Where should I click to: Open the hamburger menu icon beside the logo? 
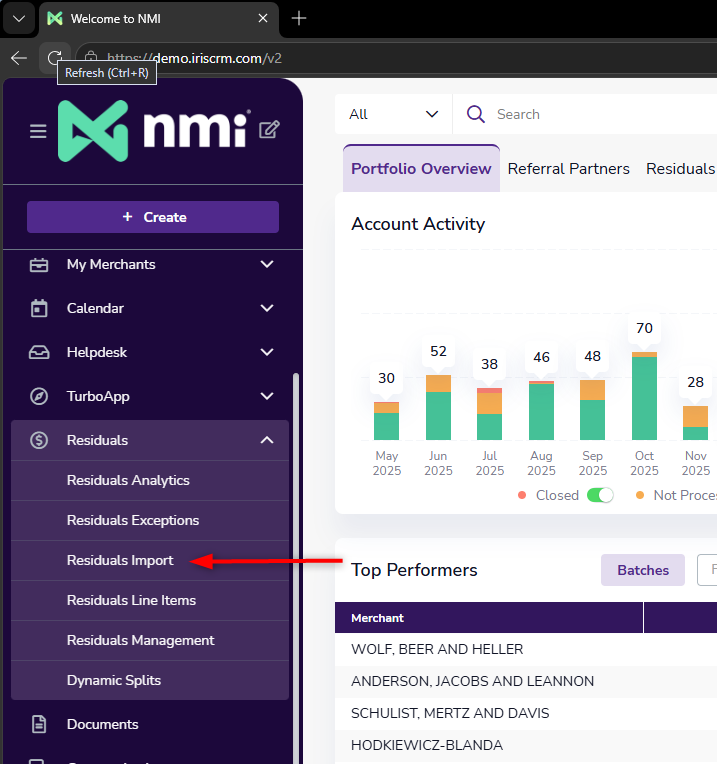(38, 131)
